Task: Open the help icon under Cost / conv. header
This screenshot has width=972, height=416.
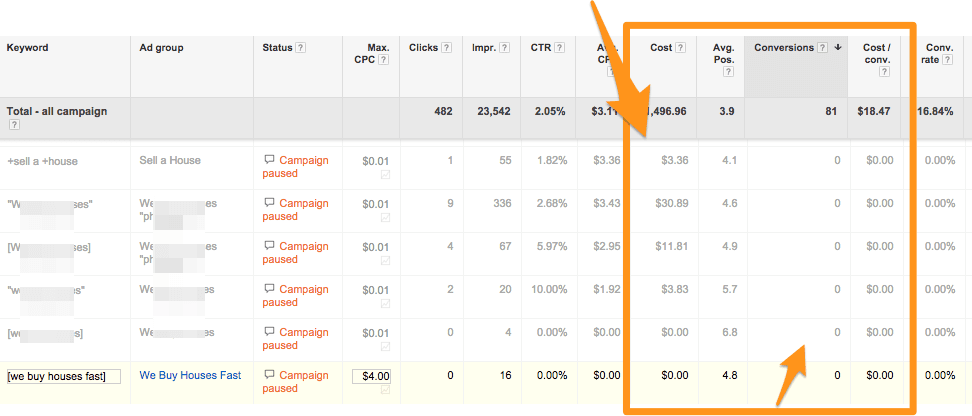Action: [885, 71]
